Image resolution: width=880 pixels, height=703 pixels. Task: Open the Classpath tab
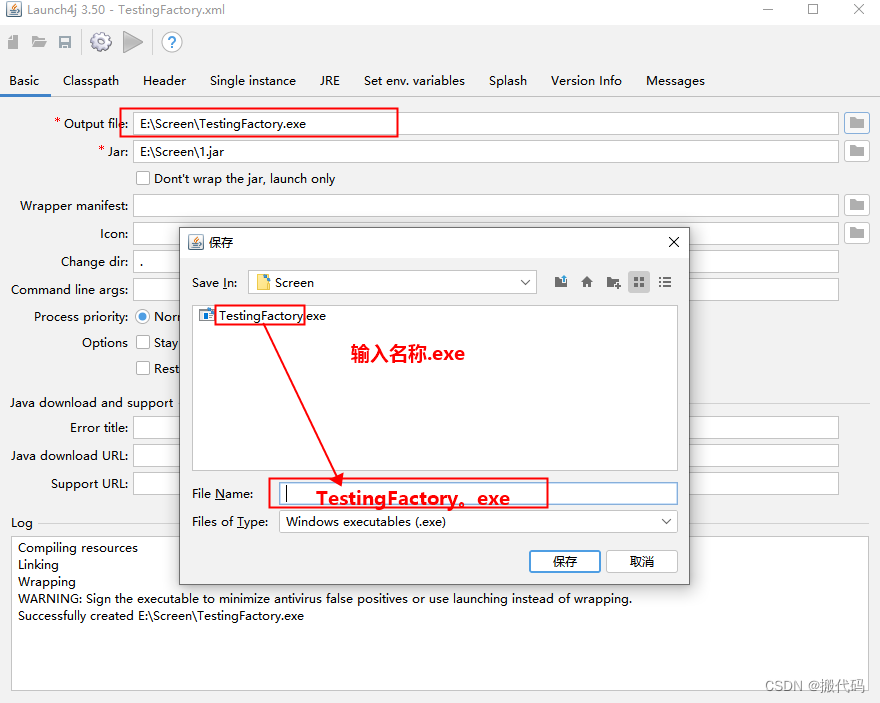(x=91, y=81)
